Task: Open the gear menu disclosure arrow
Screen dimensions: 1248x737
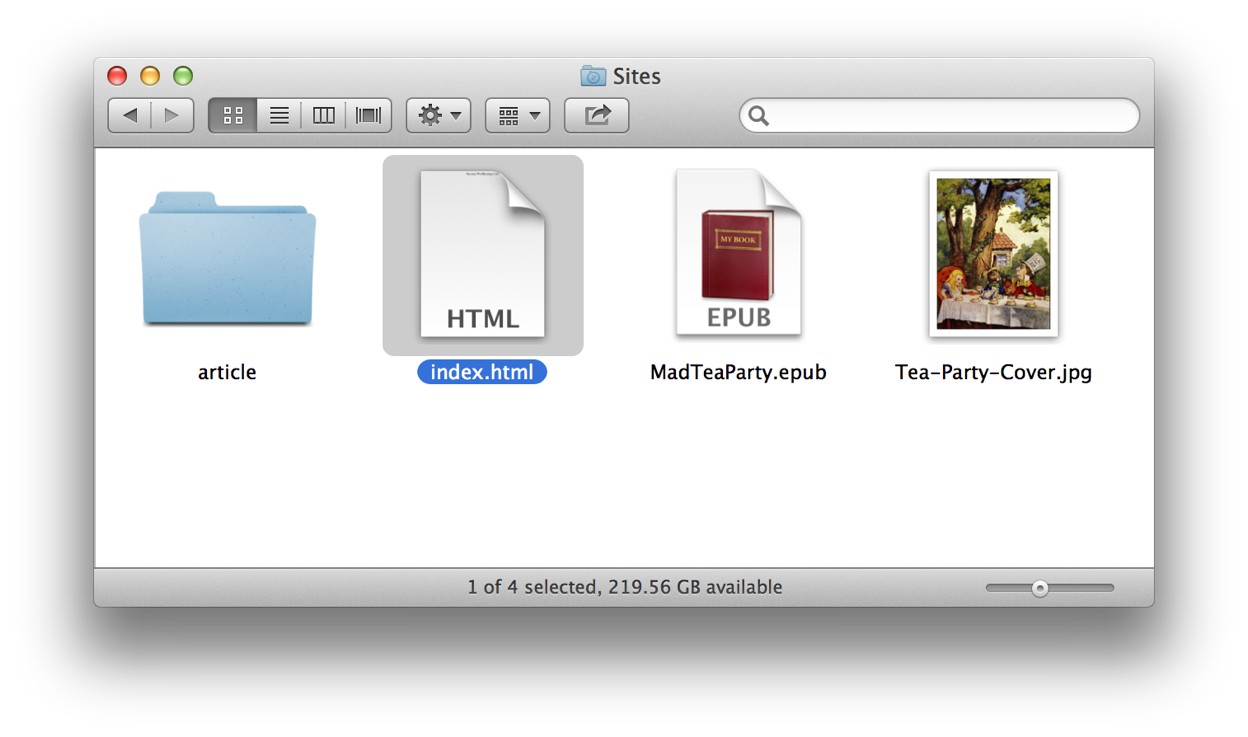Action: click(453, 116)
